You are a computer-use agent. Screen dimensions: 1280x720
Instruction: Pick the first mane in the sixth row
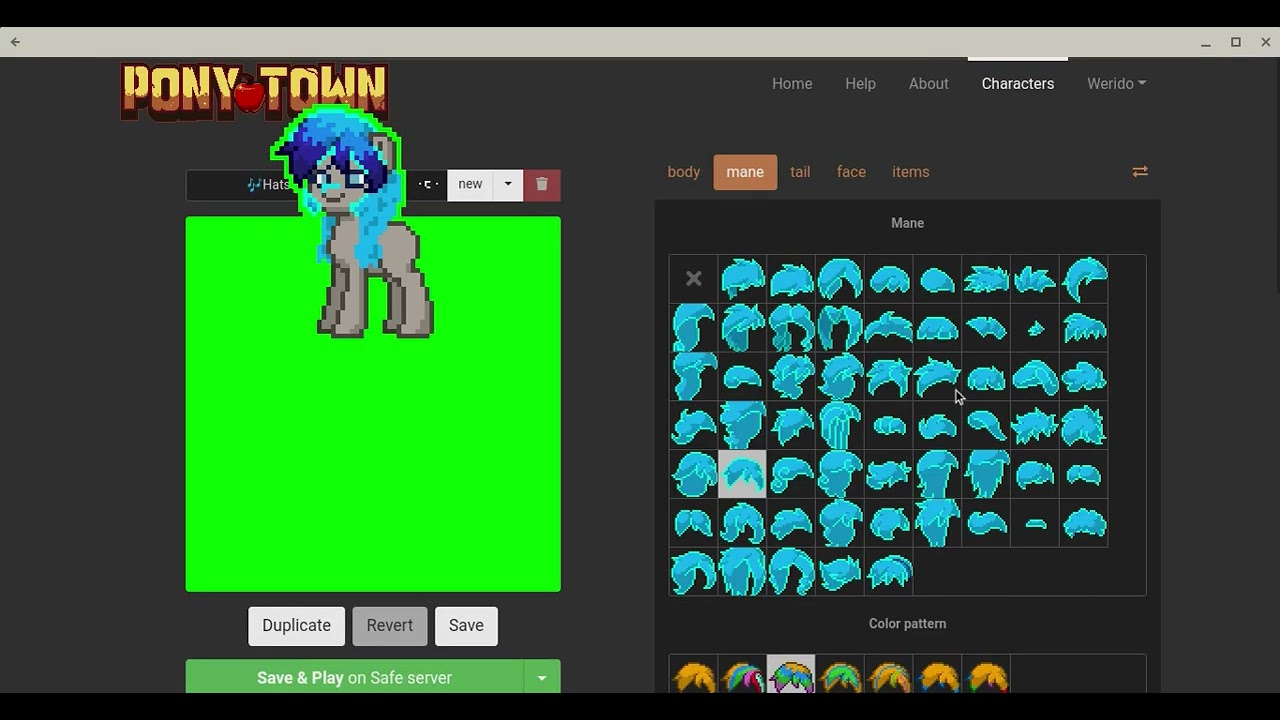pos(694,523)
